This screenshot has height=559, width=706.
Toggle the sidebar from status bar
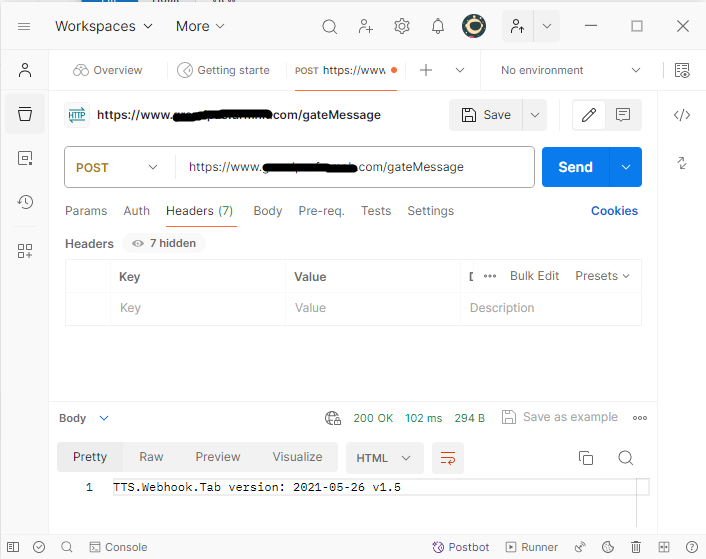pos(13,547)
